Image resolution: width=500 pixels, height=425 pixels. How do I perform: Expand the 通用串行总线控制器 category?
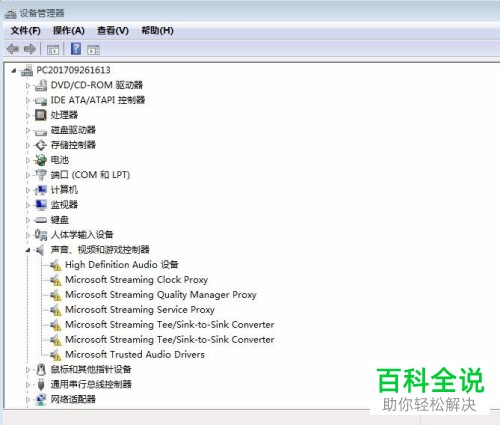[x=28, y=385]
